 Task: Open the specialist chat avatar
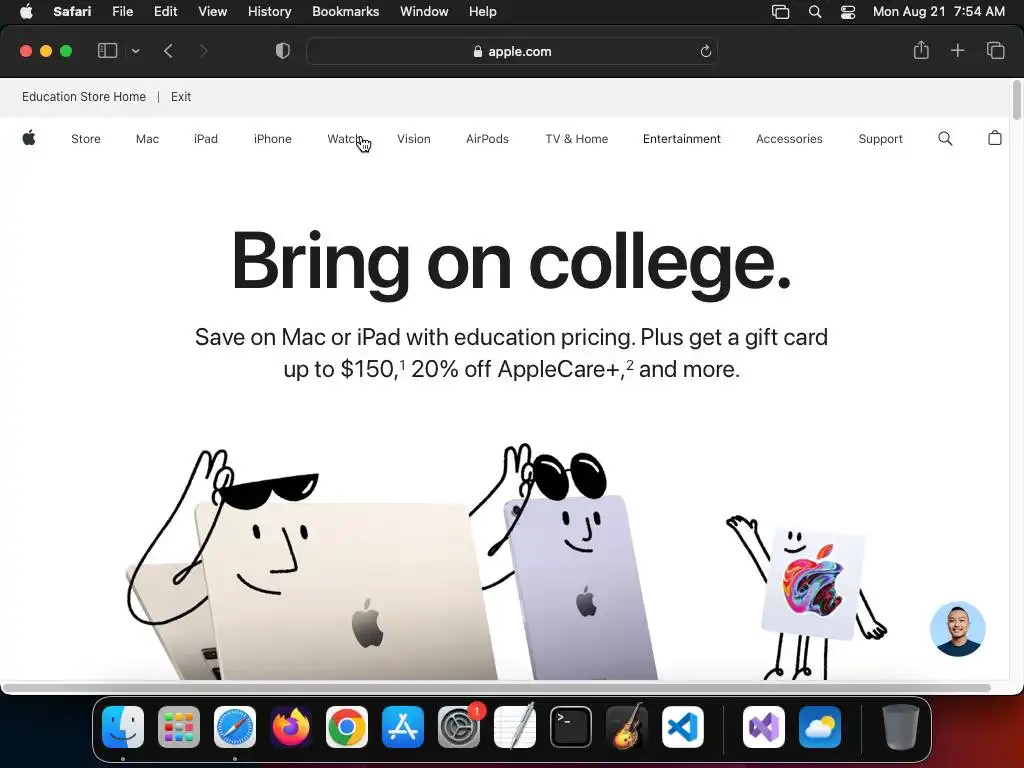click(x=957, y=629)
